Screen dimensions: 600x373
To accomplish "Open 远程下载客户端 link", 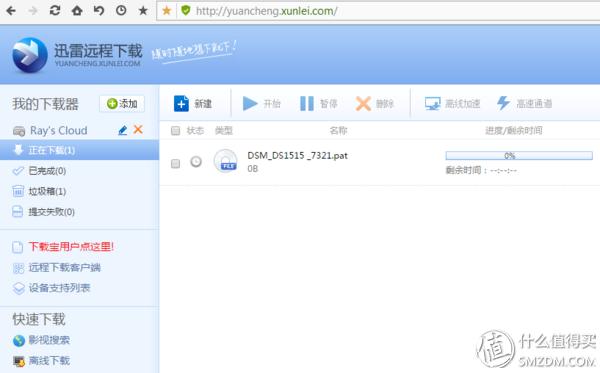I will (64, 267).
